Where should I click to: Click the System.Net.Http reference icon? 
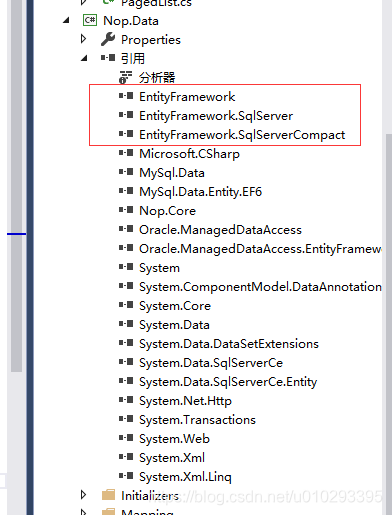tap(126, 400)
